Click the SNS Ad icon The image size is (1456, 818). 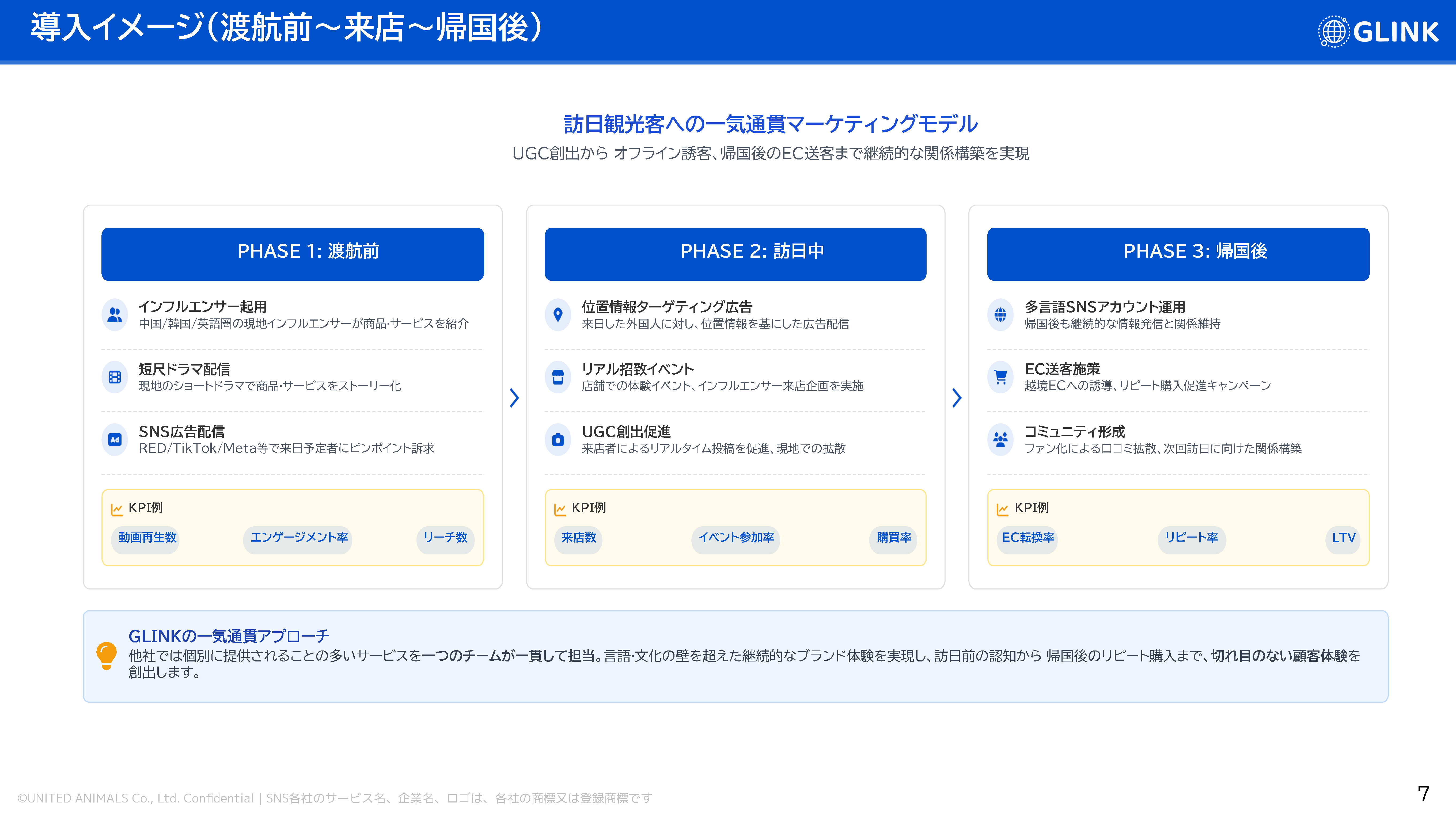[115, 440]
